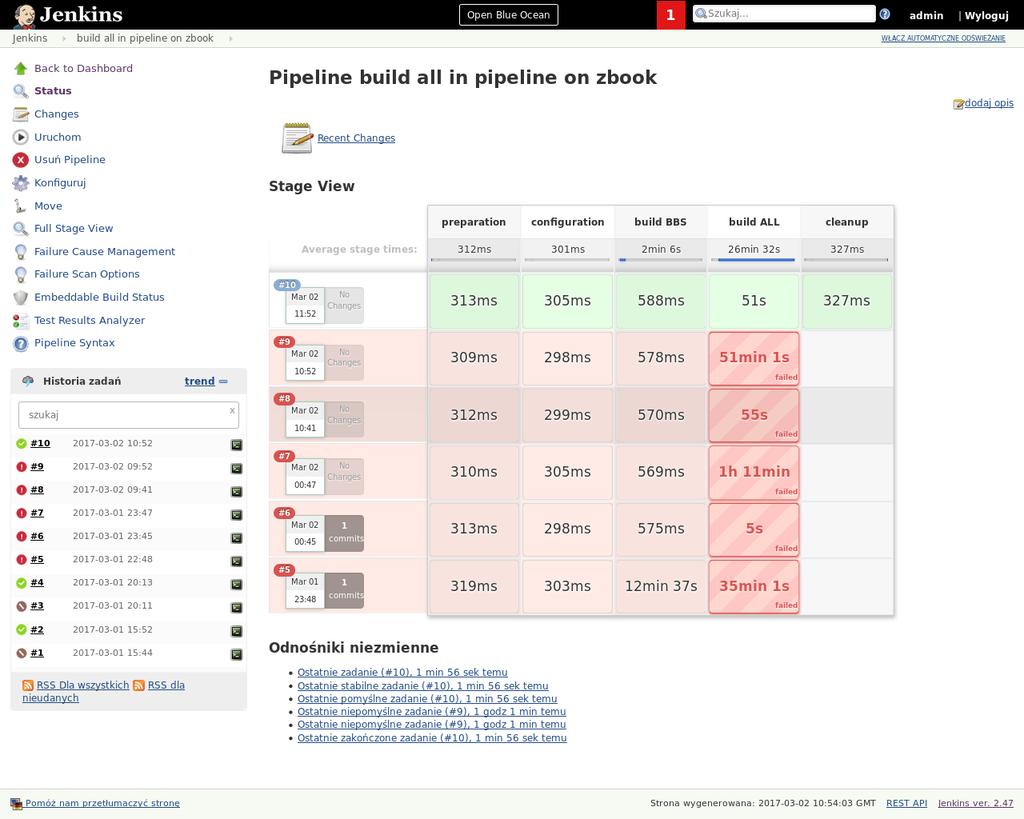Image resolution: width=1024 pixels, height=819 pixels.
Task: Collapse the trend build history toggle
Action: point(223,381)
